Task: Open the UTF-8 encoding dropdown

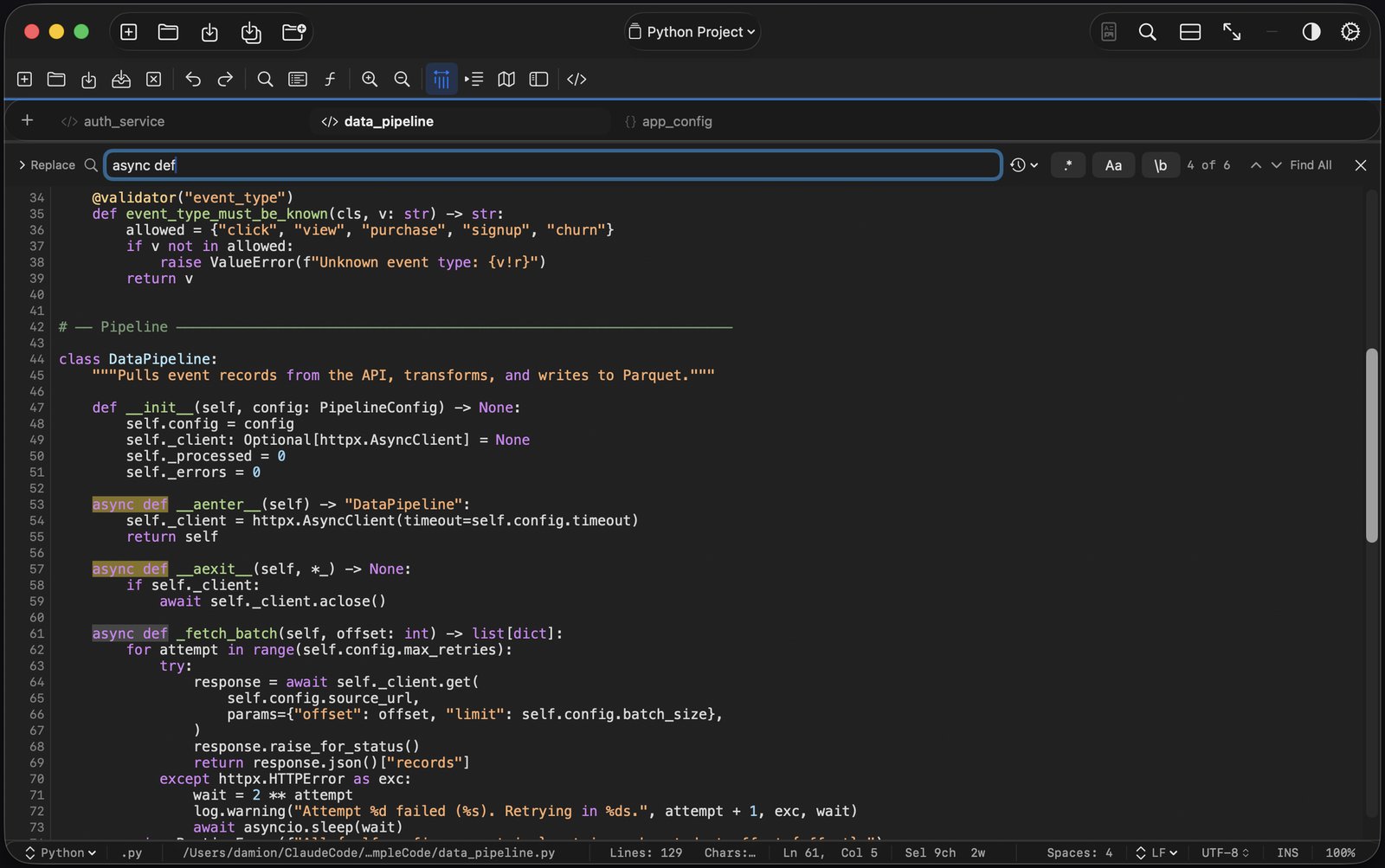Action: (x=1226, y=853)
